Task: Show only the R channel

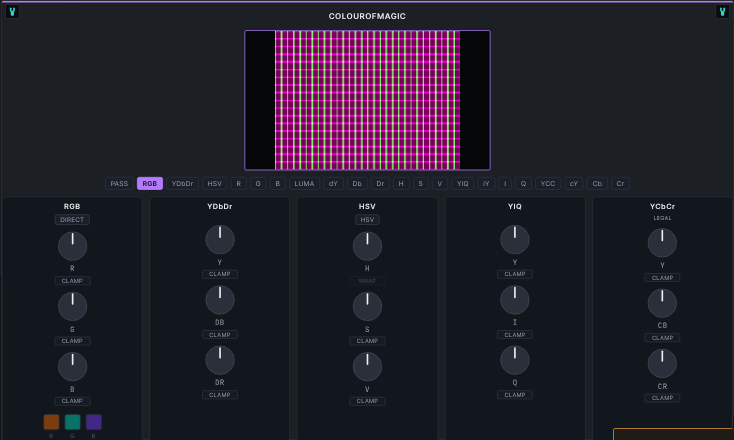Action: pyautogui.click(x=239, y=183)
